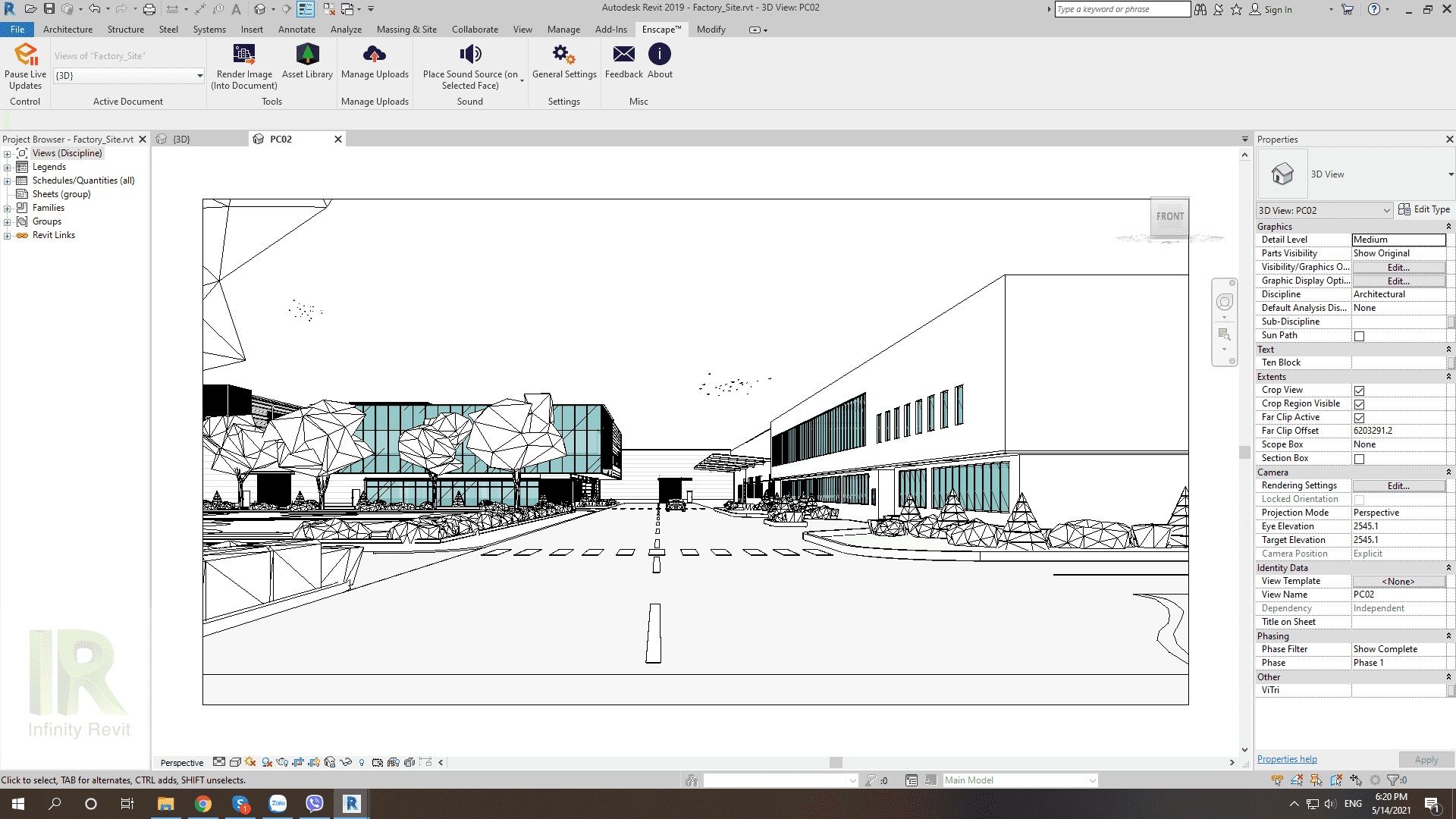1456x819 pixels.
Task: Enable the Sun Path checkbox
Action: (1359, 336)
